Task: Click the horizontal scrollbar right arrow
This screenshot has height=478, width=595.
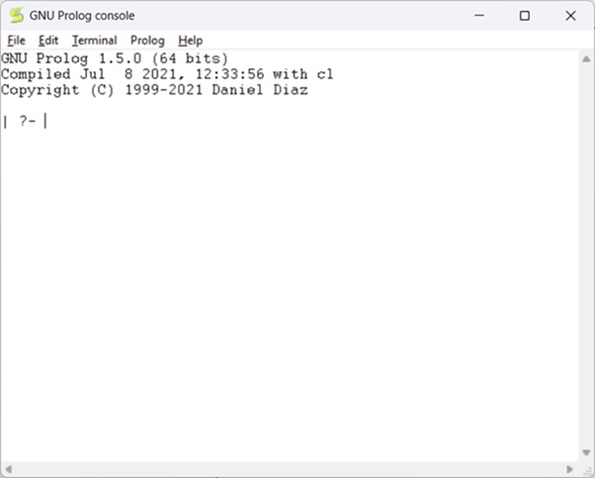Action: (x=570, y=469)
